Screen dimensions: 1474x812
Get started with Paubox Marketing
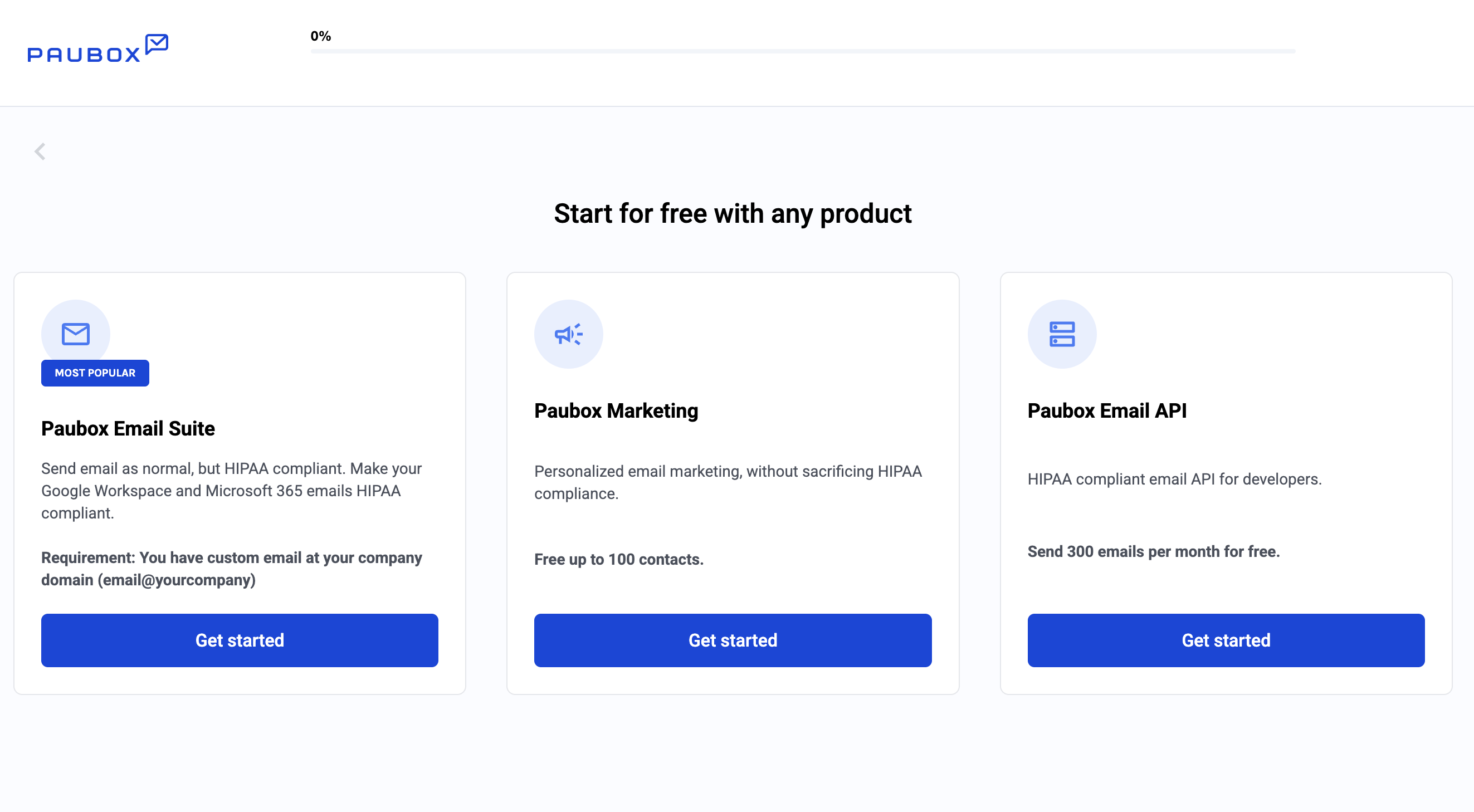coord(733,640)
